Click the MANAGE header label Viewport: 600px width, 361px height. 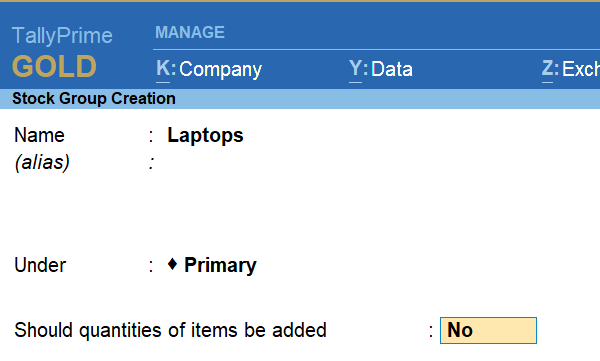click(190, 33)
